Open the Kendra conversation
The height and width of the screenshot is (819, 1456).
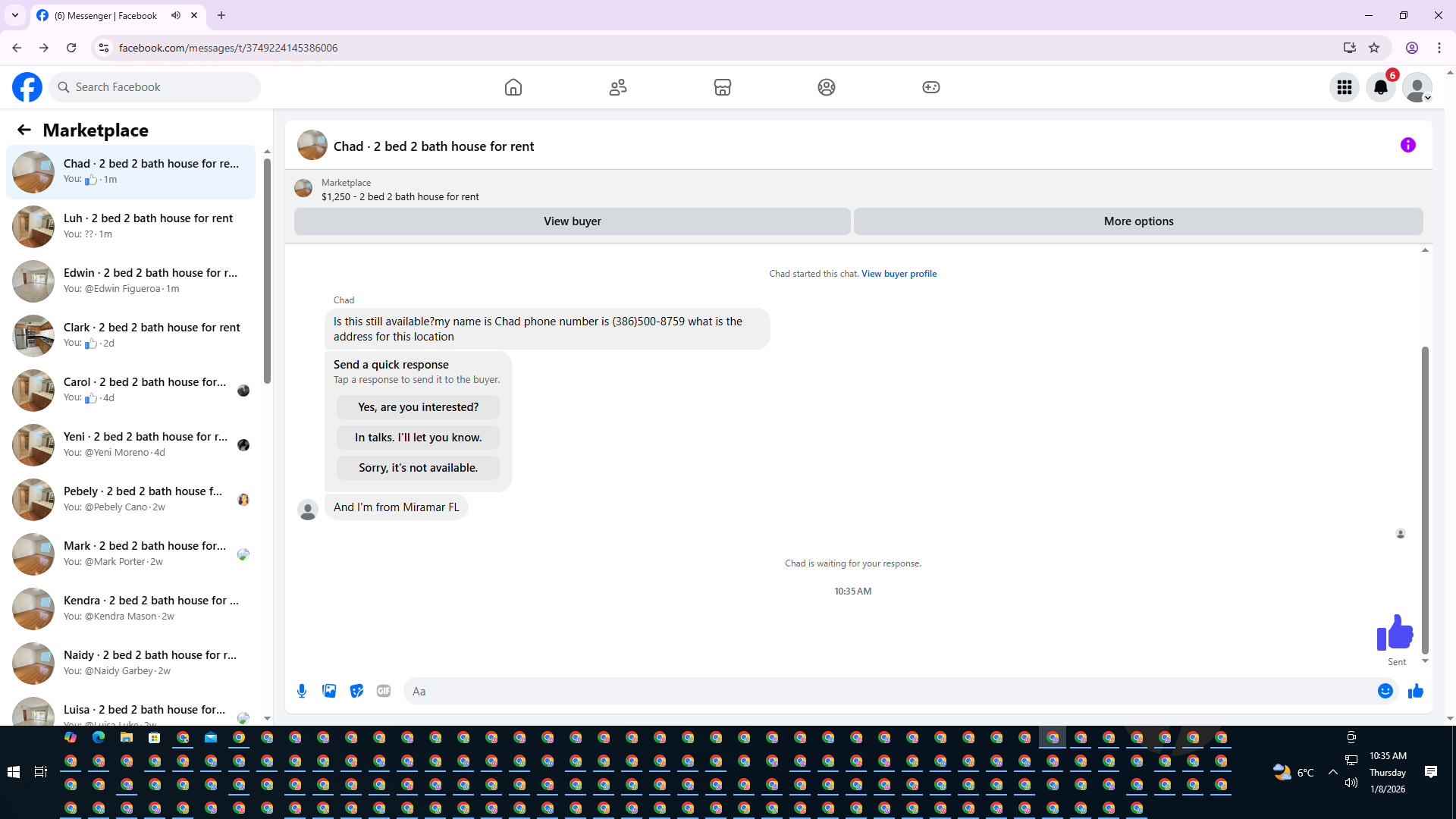point(131,609)
